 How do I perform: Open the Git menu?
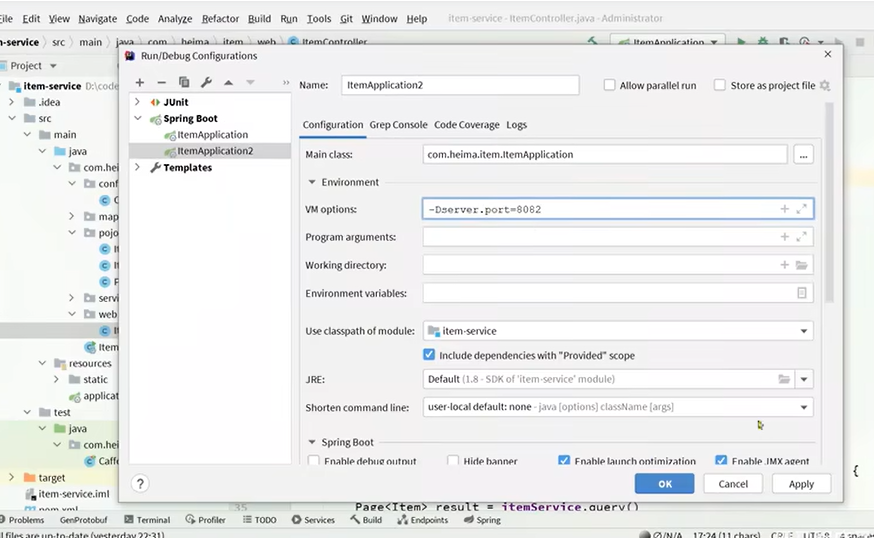(x=346, y=19)
